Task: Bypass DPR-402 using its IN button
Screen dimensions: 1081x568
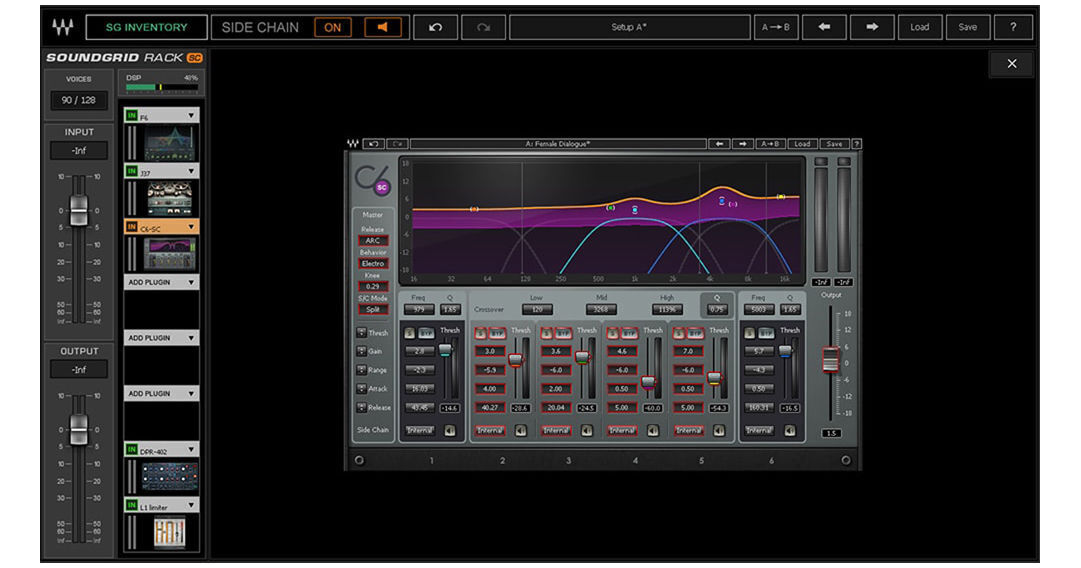Action: coord(132,449)
